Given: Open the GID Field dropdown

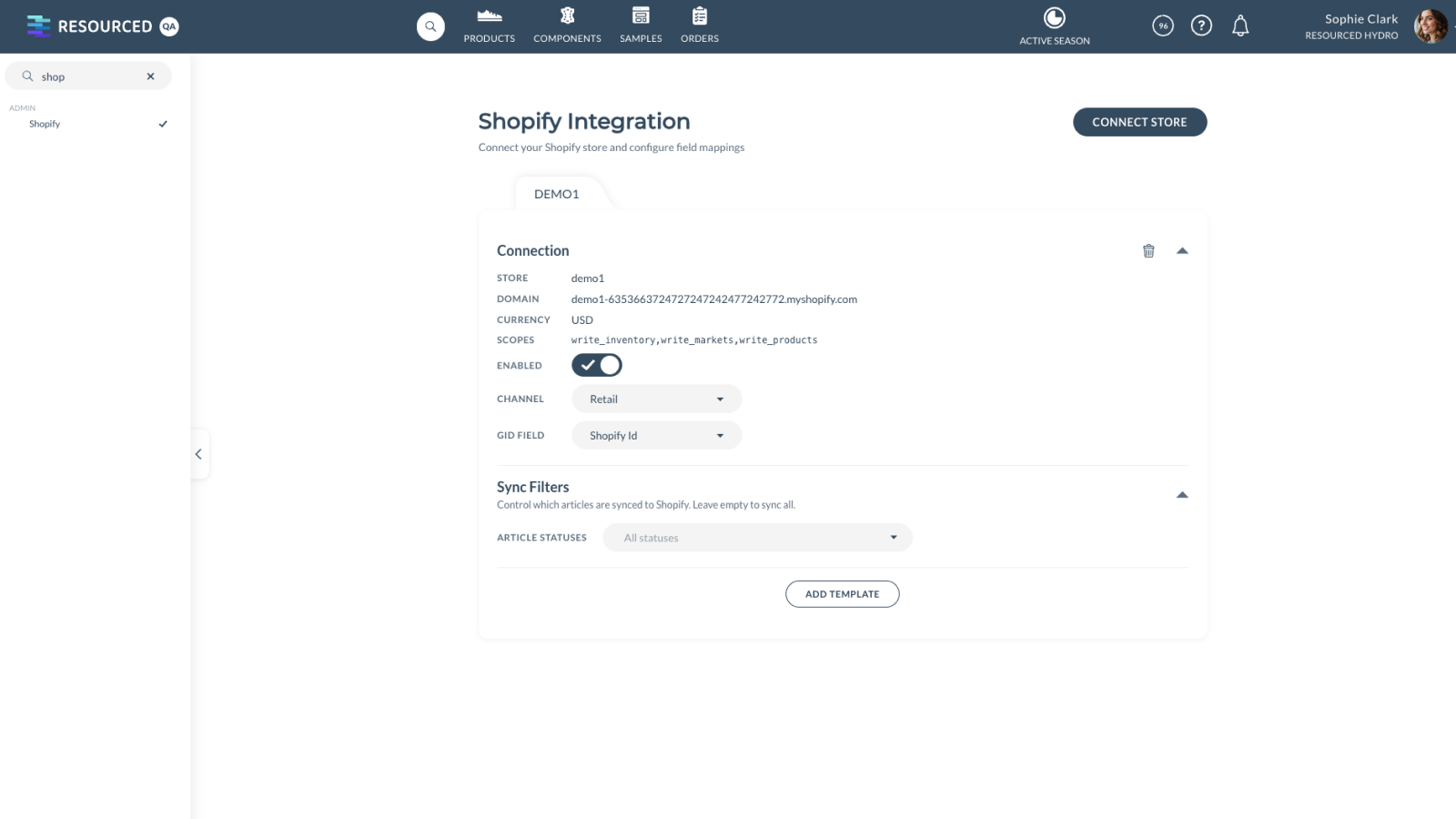Looking at the screenshot, I should (656, 436).
